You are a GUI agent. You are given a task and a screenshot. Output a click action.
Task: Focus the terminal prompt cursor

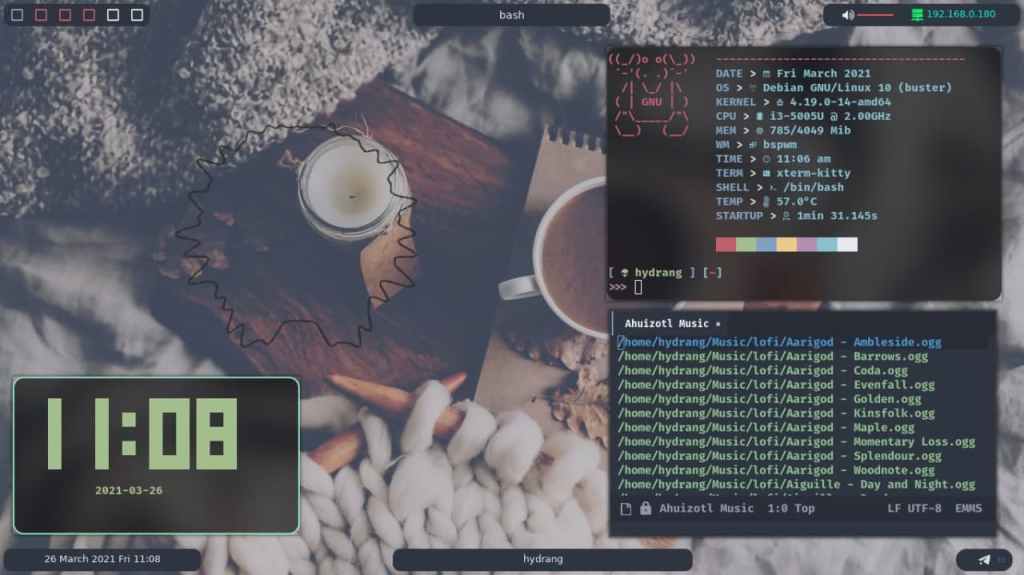(638, 288)
